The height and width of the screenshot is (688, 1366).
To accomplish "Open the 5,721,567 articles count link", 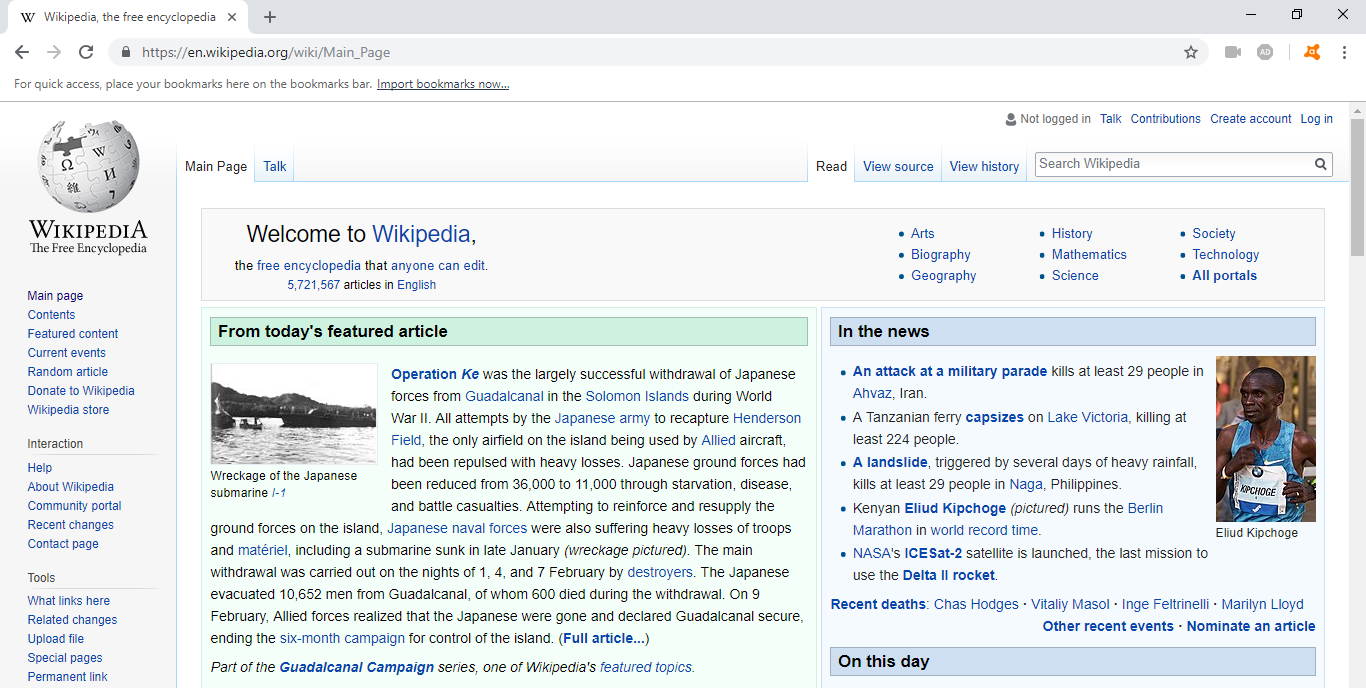I will tap(314, 285).
